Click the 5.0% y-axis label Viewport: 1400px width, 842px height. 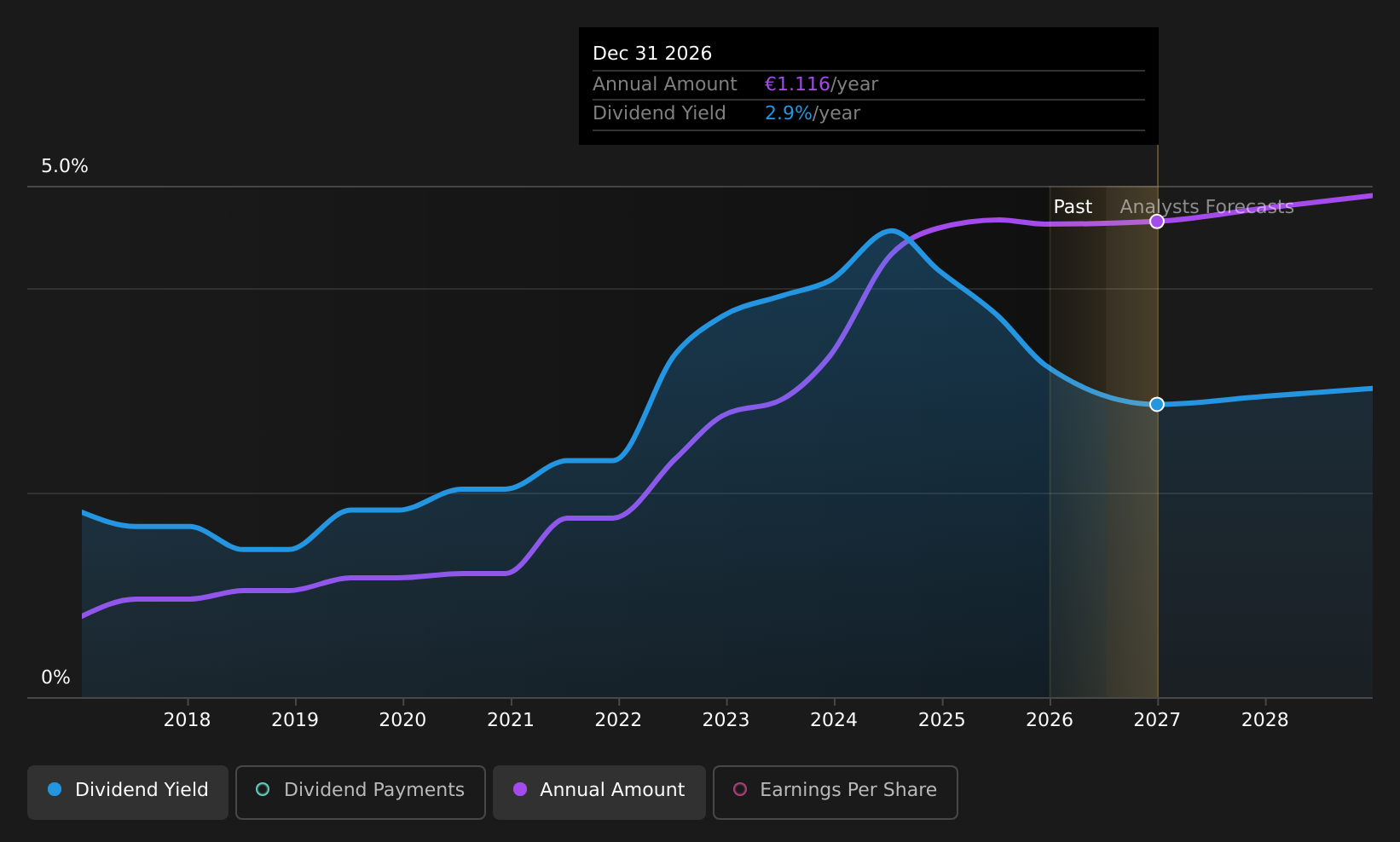65,166
